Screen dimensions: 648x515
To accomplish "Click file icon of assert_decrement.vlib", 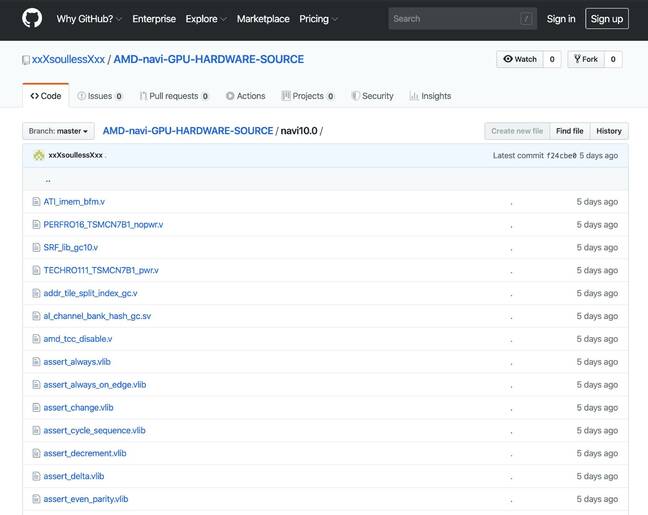I will [x=36, y=453].
